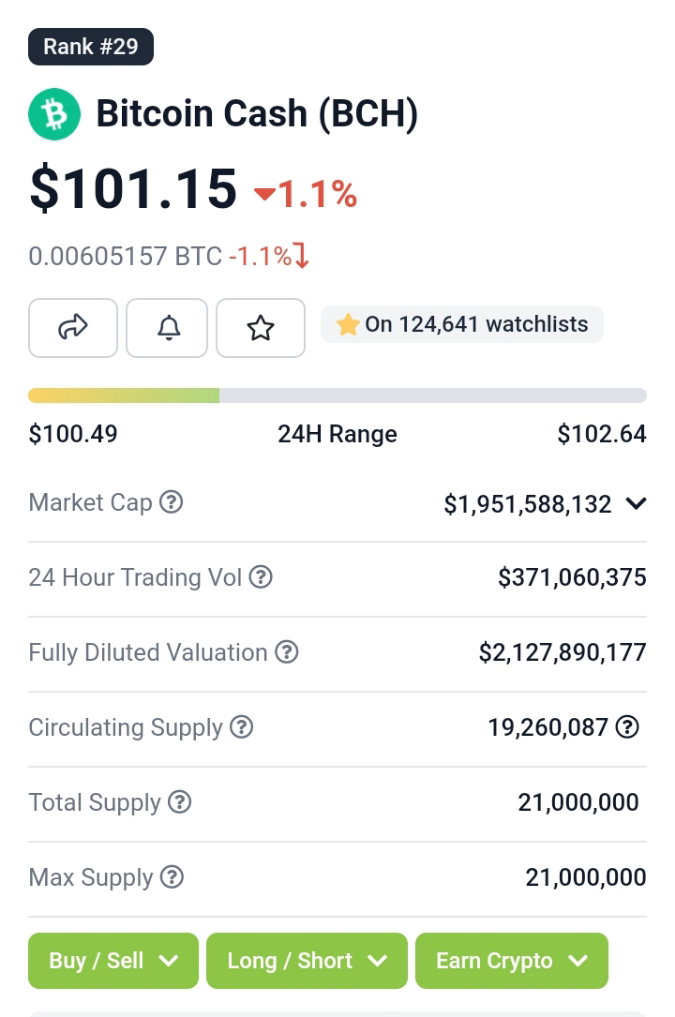Open the Buy / Sell dropdown
This screenshot has height=1017, width=675.
[113, 961]
